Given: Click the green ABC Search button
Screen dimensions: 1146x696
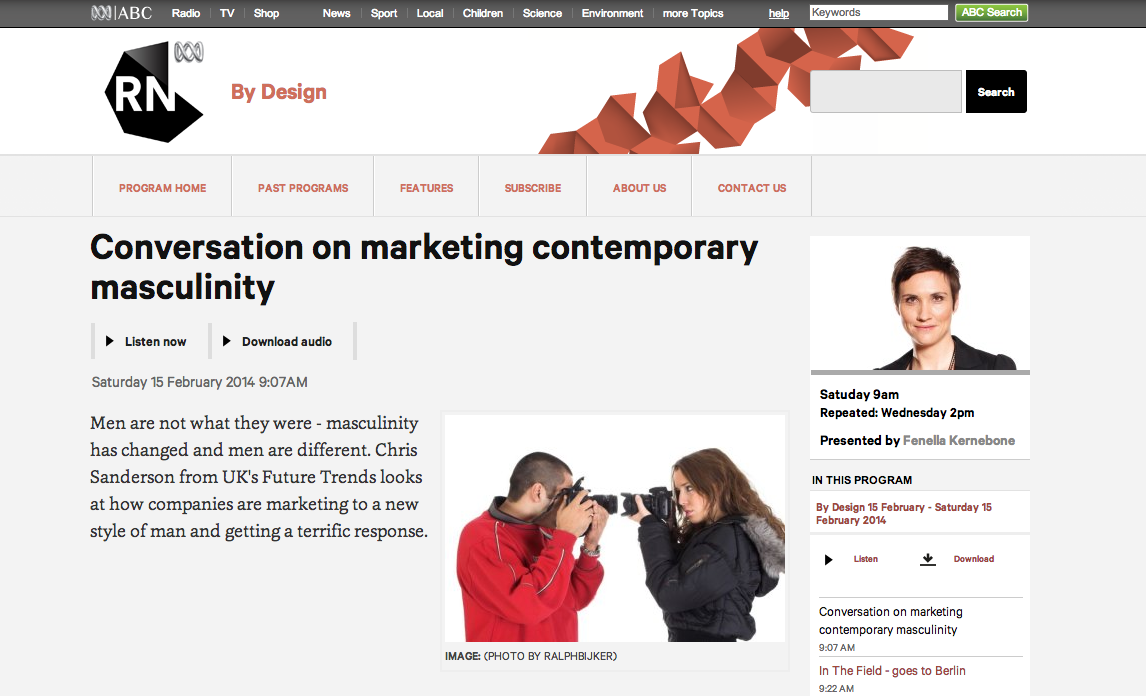Looking at the screenshot, I should click(991, 12).
